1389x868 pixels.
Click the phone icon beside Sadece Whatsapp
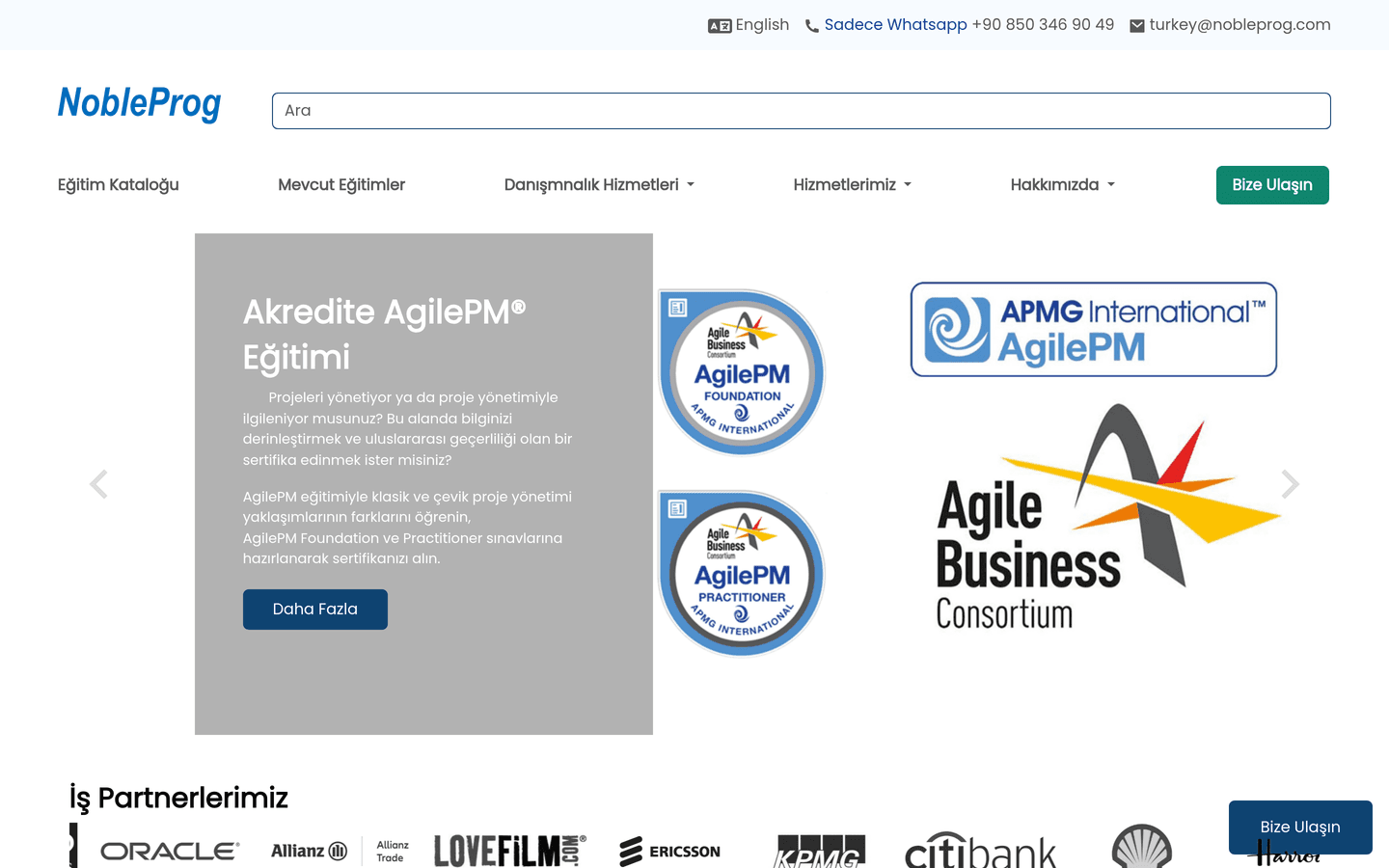[812, 26]
